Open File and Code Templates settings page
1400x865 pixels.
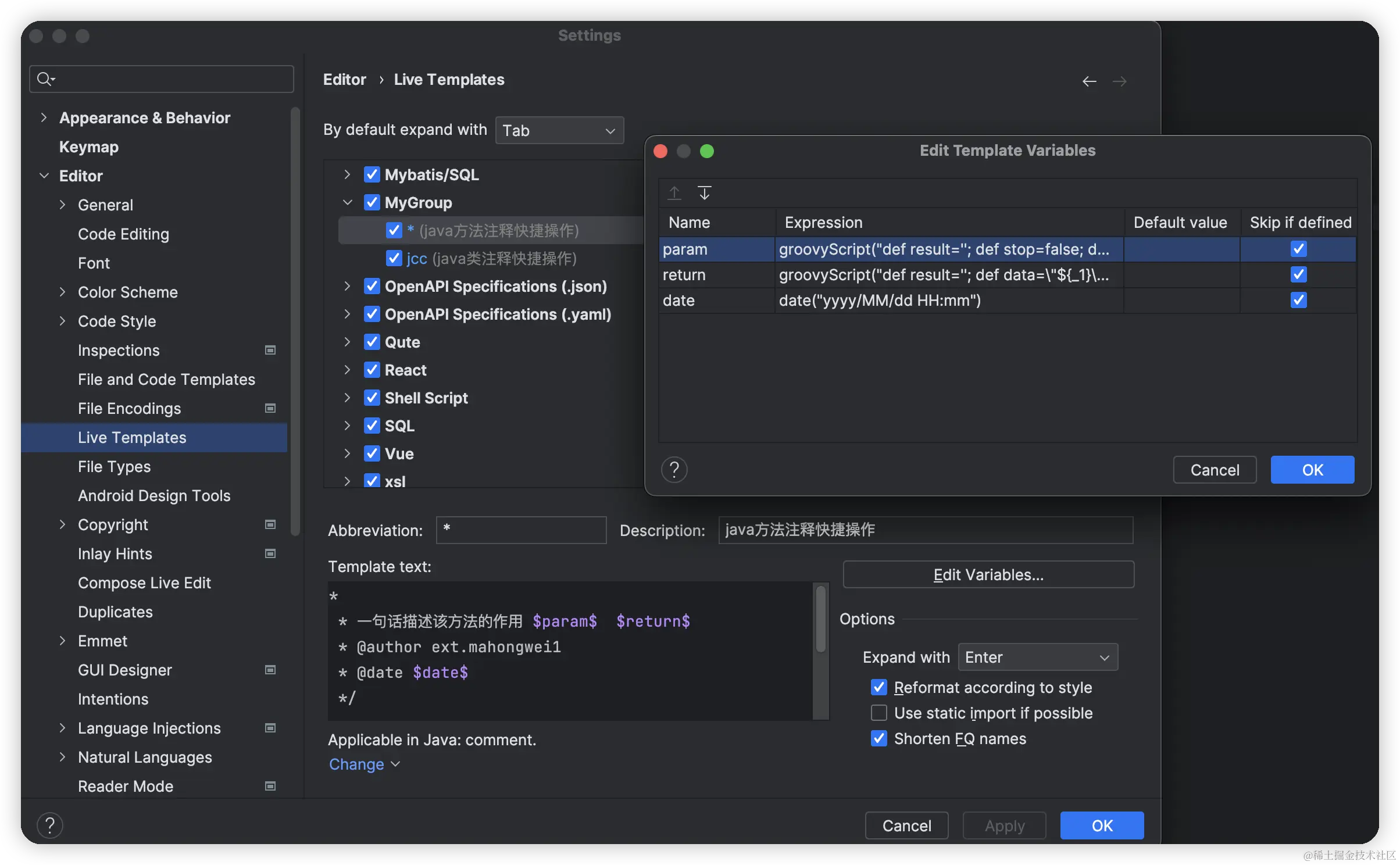click(166, 379)
